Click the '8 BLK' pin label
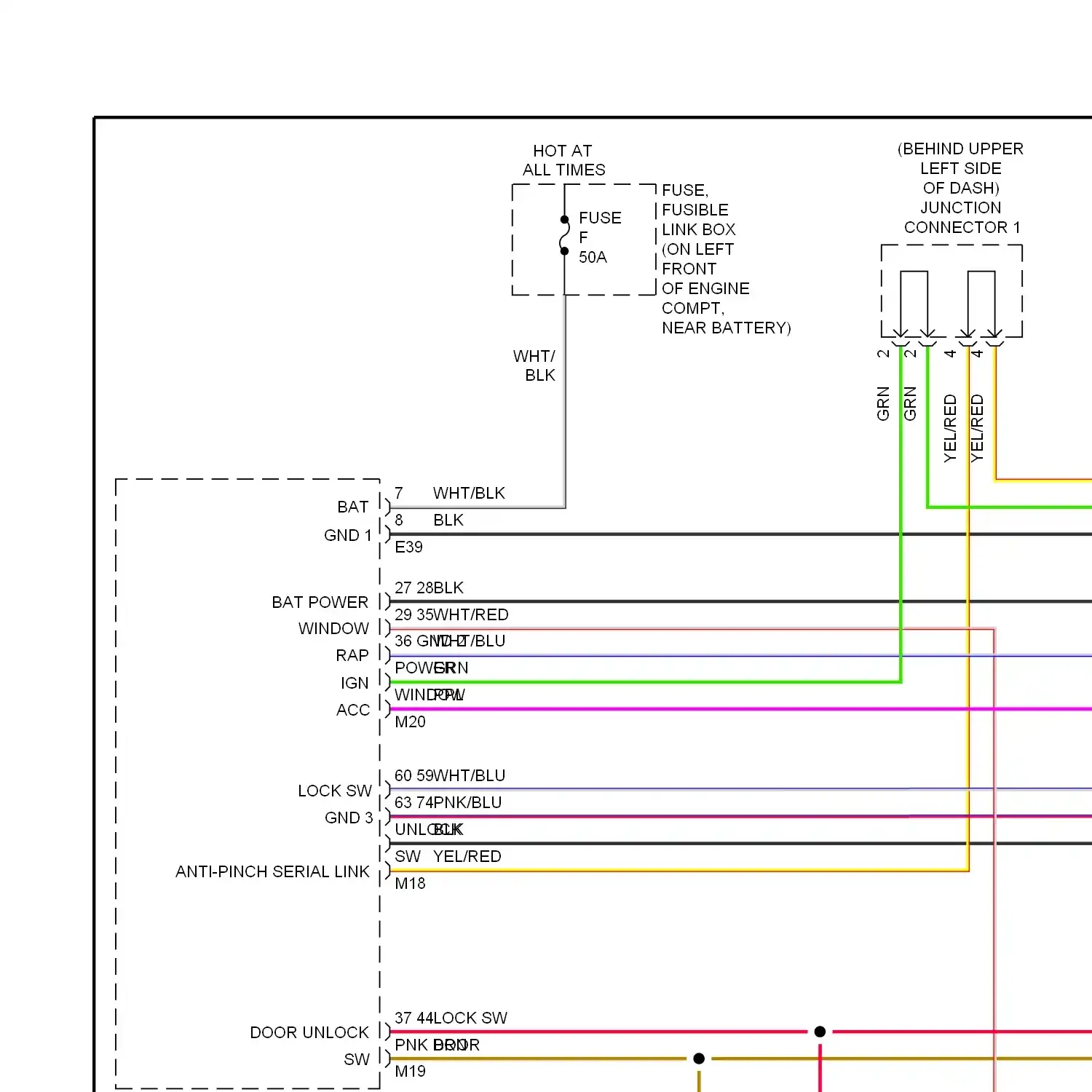Image resolution: width=1092 pixels, height=1092 pixels. pyautogui.click(x=429, y=520)
